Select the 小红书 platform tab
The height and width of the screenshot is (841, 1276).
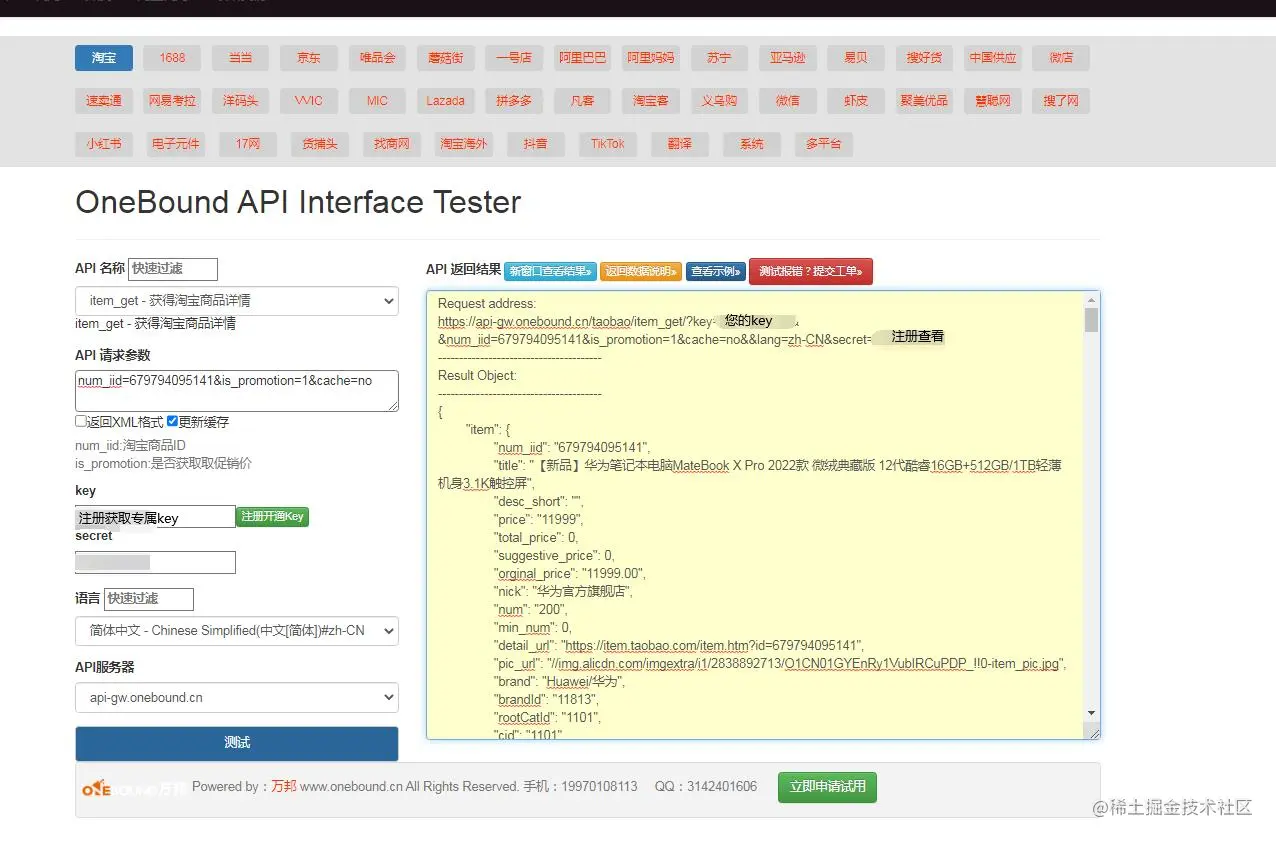(104, 144)
